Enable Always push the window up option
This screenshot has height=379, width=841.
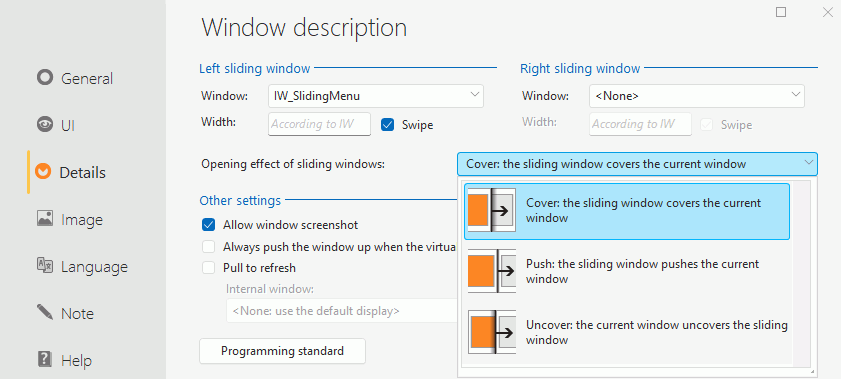[208, 247]
